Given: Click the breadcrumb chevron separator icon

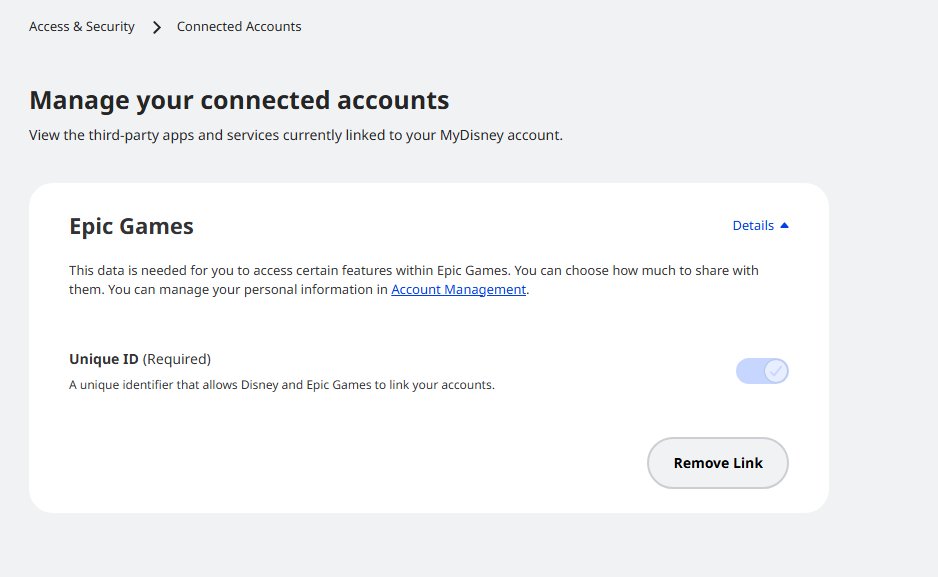Looking at the screenshot, I should (x=157, y=27).
